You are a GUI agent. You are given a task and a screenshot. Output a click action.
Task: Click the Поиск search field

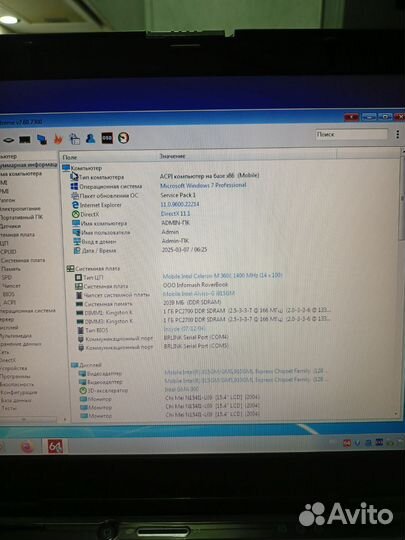pos(351,134)
